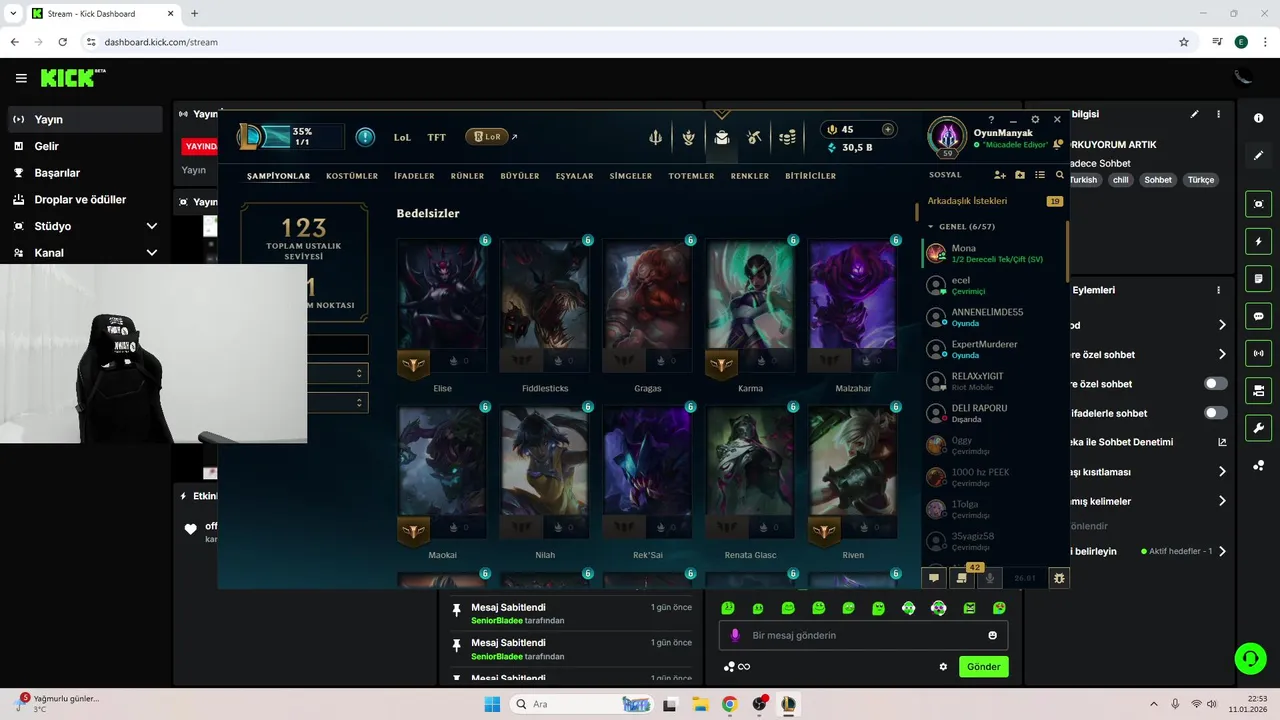Open League profile laurel emblem icon
This screenshot has width=1280, height=720.
click(689, 137)
